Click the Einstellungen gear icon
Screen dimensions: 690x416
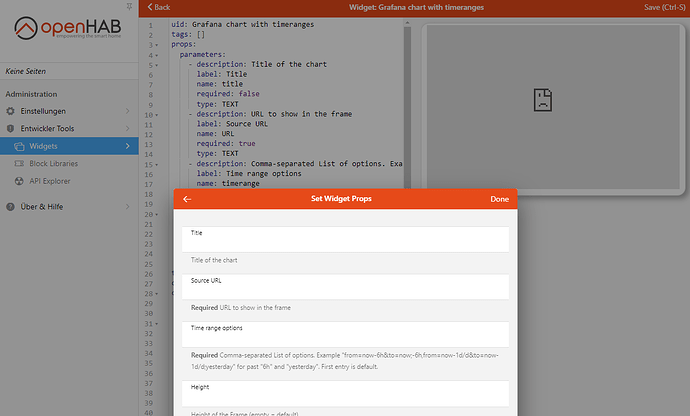pos(10,111)
